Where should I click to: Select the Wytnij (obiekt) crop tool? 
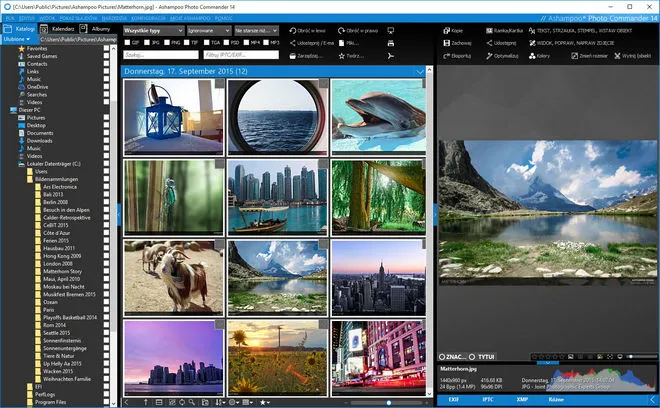(615, 56)
